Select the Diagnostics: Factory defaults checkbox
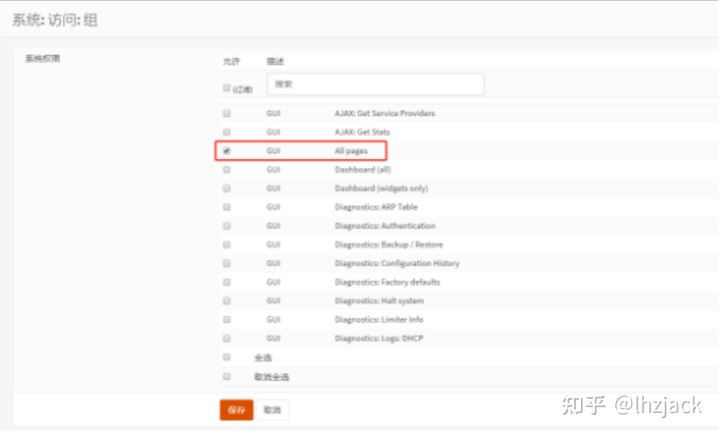Screen dimensions: 720x438 (226, 282)
